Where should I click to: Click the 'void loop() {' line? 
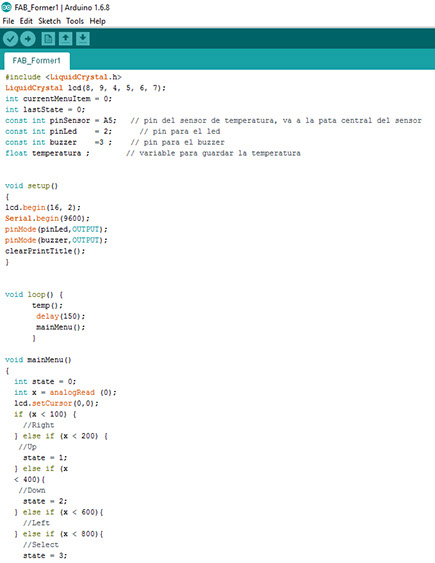pyautogui.click(x=34, y=295)
